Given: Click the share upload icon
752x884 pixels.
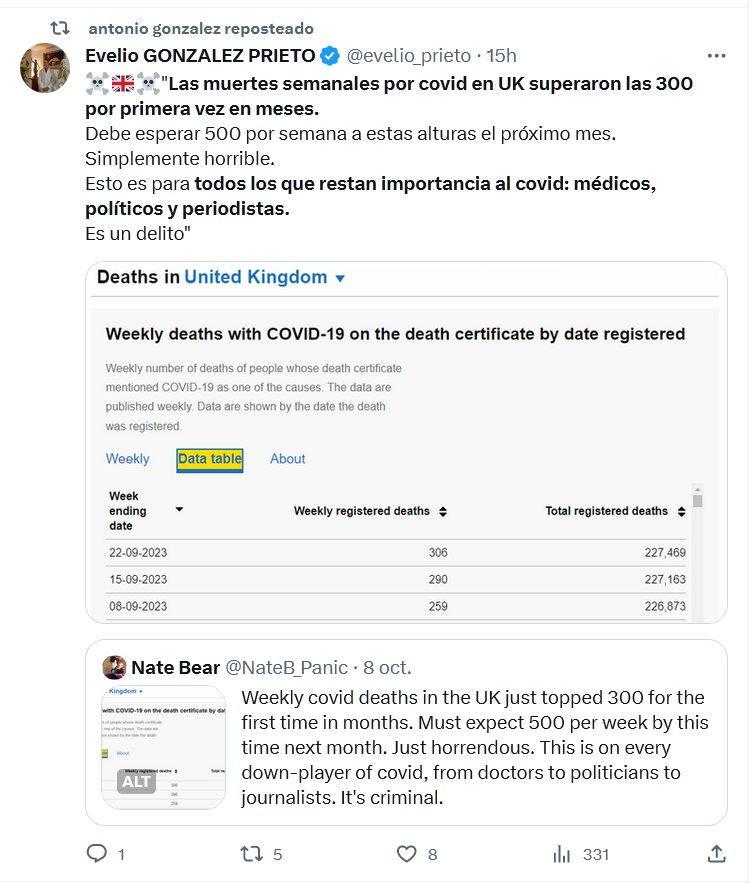Looking at the screenshot, I should tap(716, 854).
